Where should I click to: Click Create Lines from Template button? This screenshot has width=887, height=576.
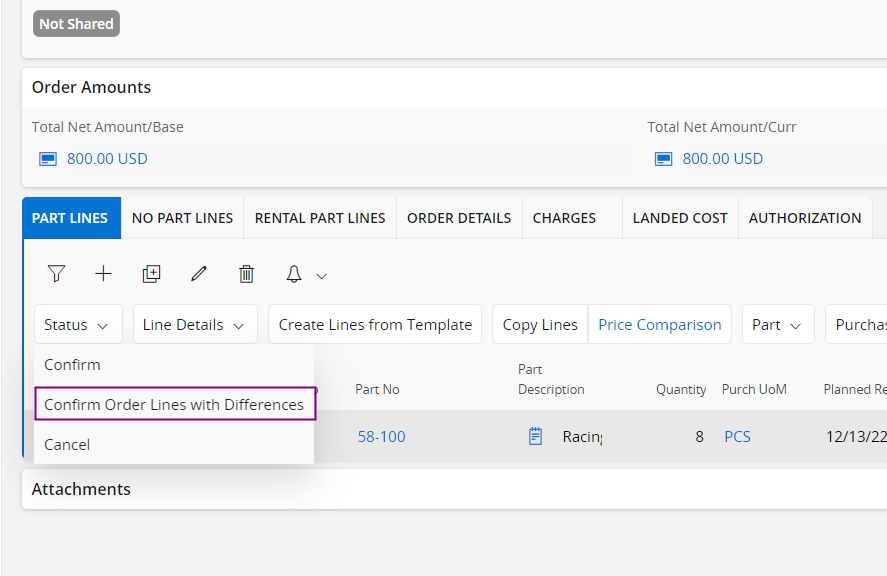click(x=375, y=325)
